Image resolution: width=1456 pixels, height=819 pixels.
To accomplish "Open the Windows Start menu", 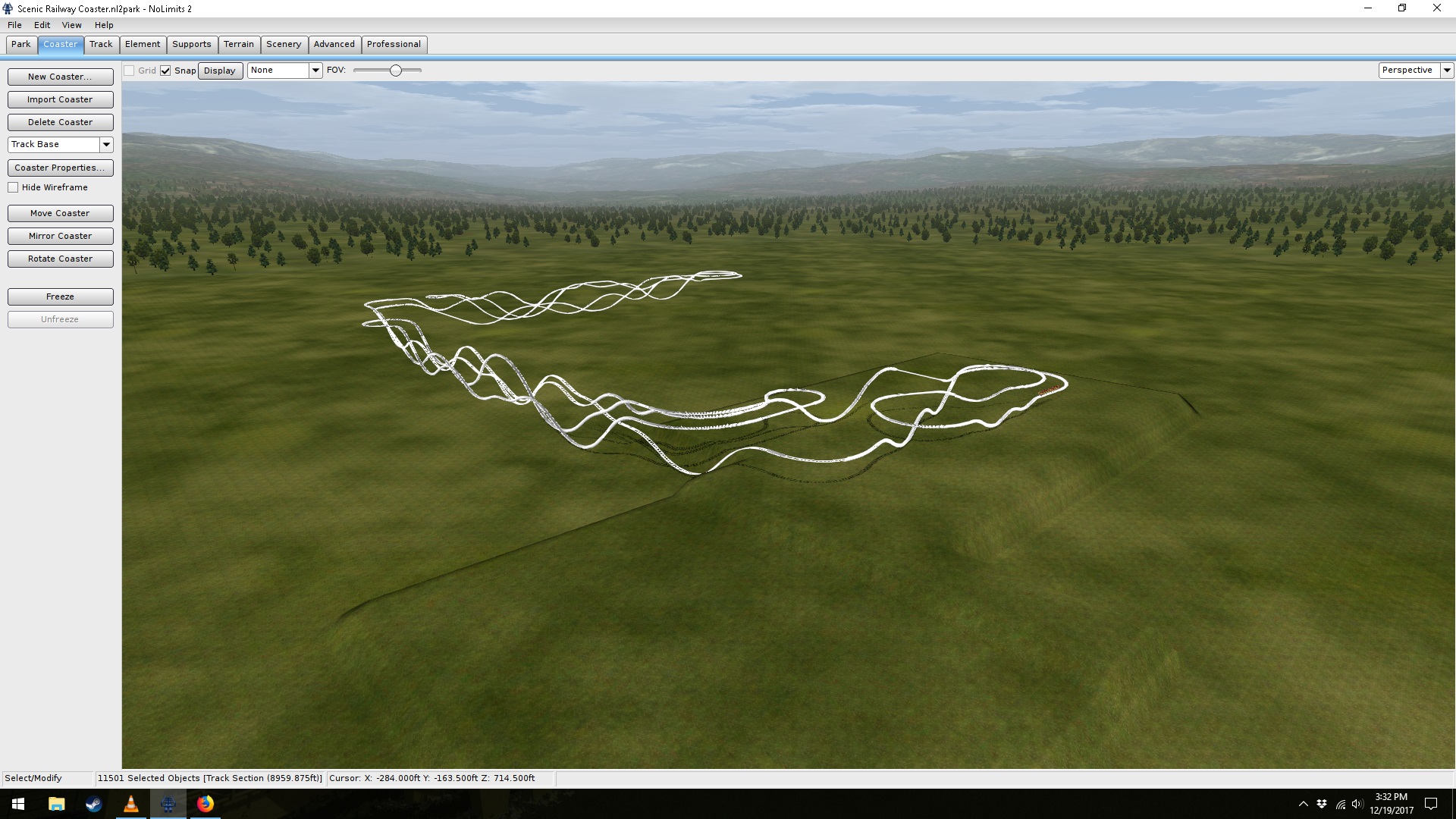I will click(x=18, y=804).
